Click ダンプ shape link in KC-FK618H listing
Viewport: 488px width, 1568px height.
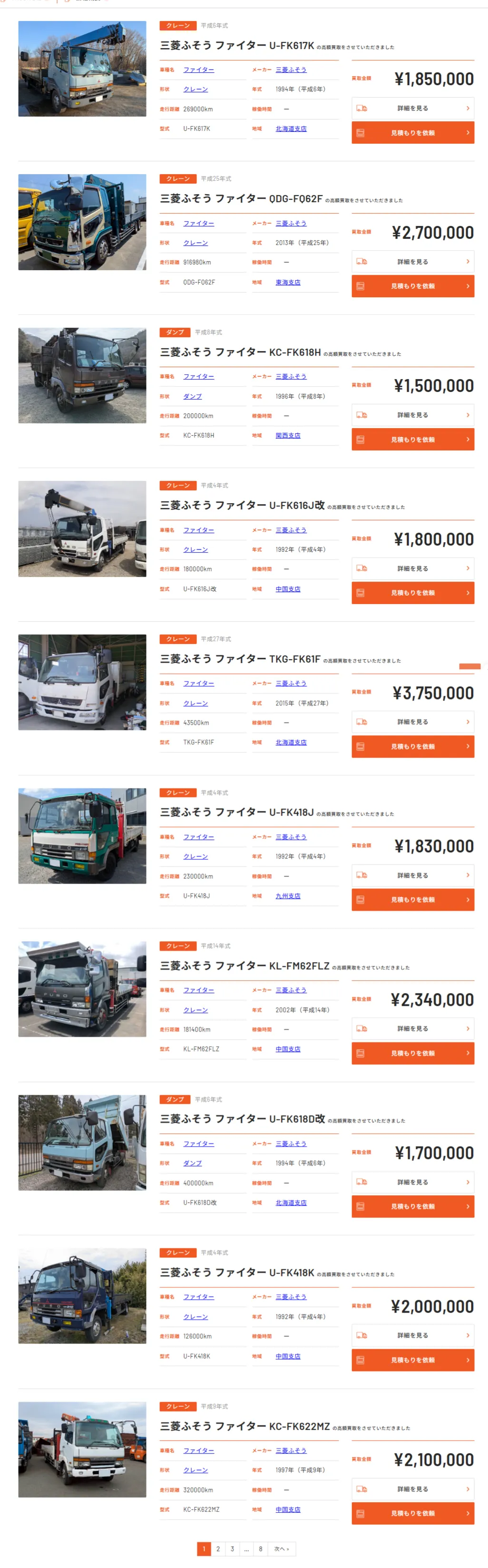point(192,396)
